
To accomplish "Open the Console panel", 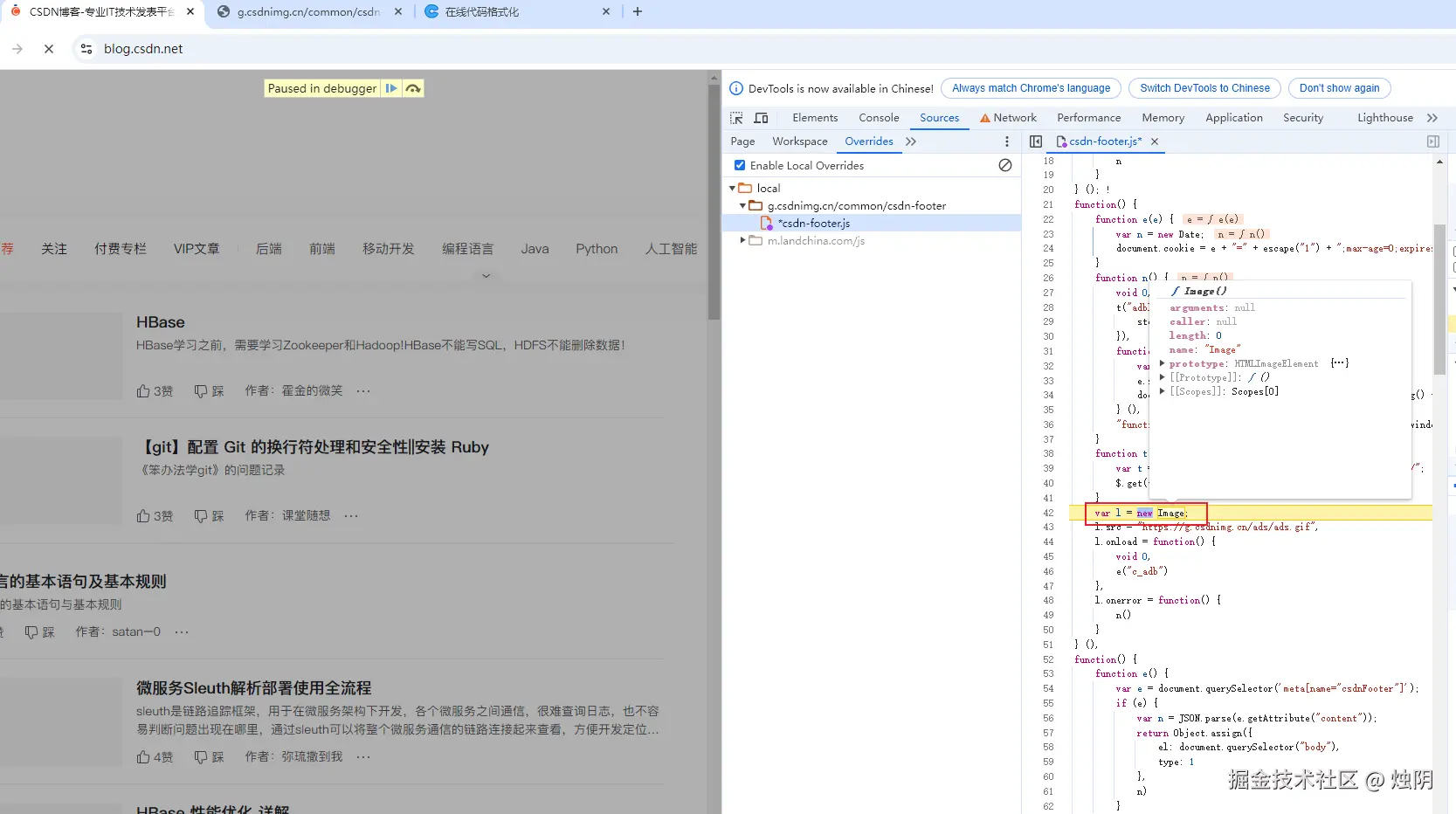I will (x=879, y=118).
